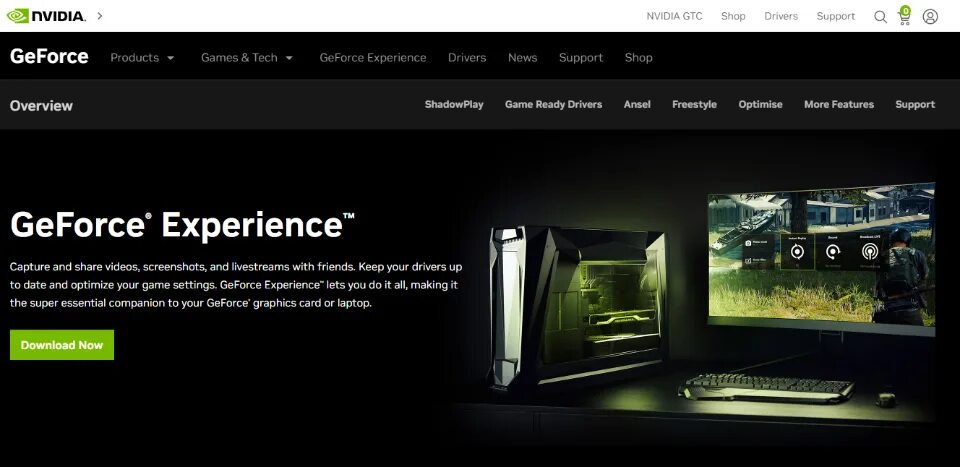Open the Optimise tab
The height and width of the screenshot is (467, 960).
pos(760,105)
